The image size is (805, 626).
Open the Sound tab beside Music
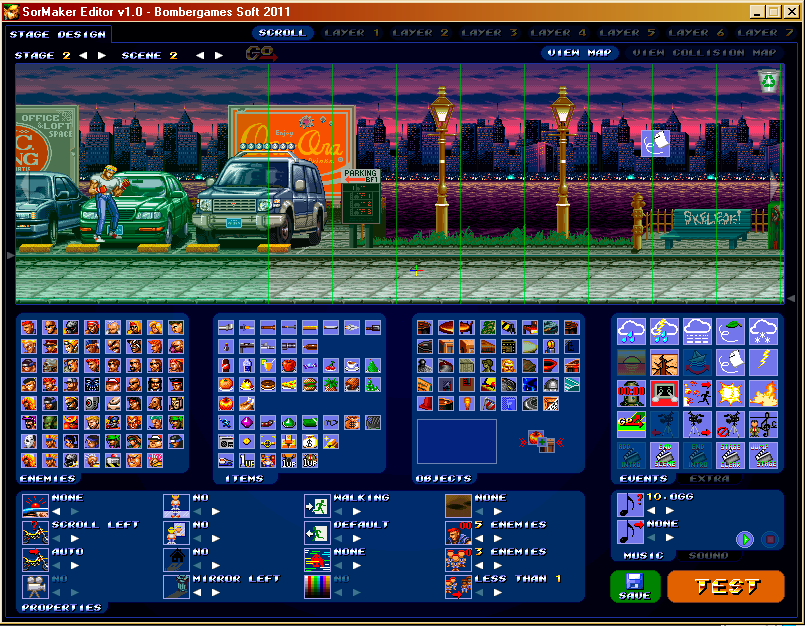708,556
